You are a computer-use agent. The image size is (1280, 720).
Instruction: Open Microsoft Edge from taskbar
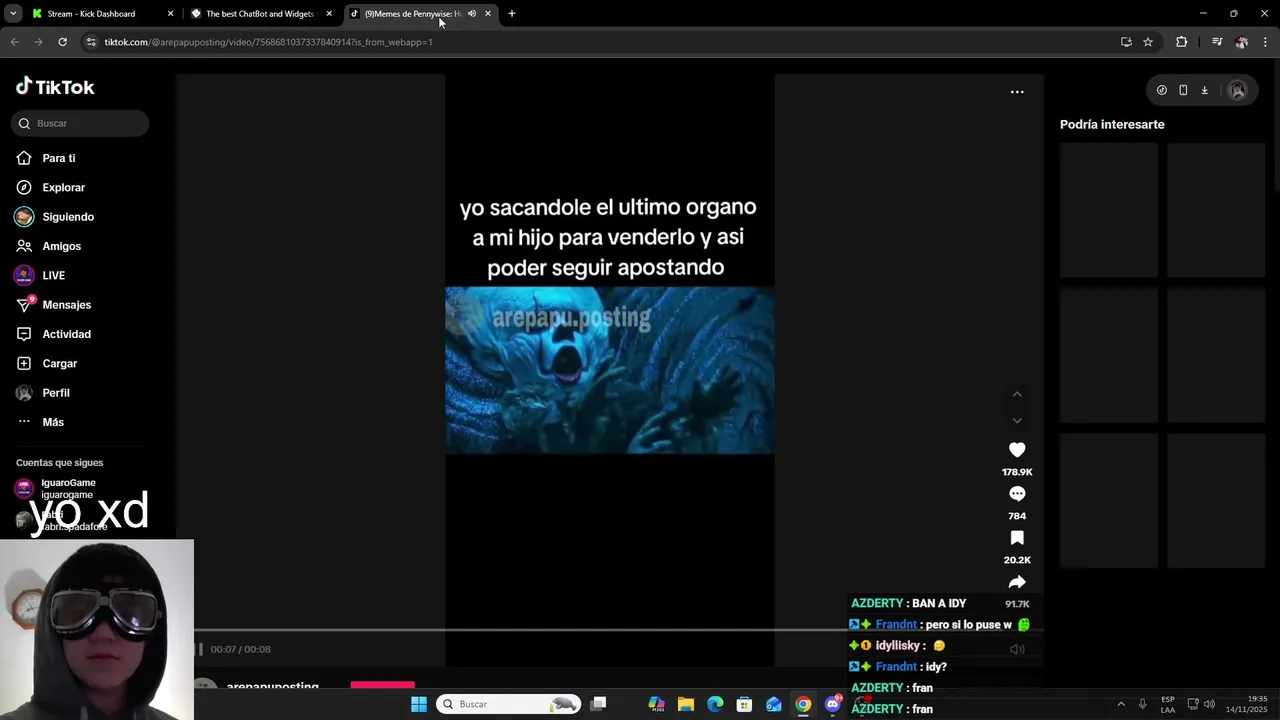coord(715,704)
